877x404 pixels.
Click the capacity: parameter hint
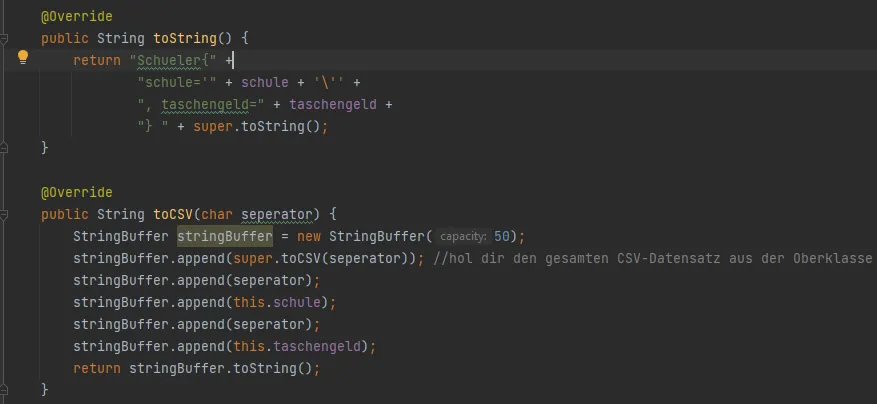coord(463,237)
